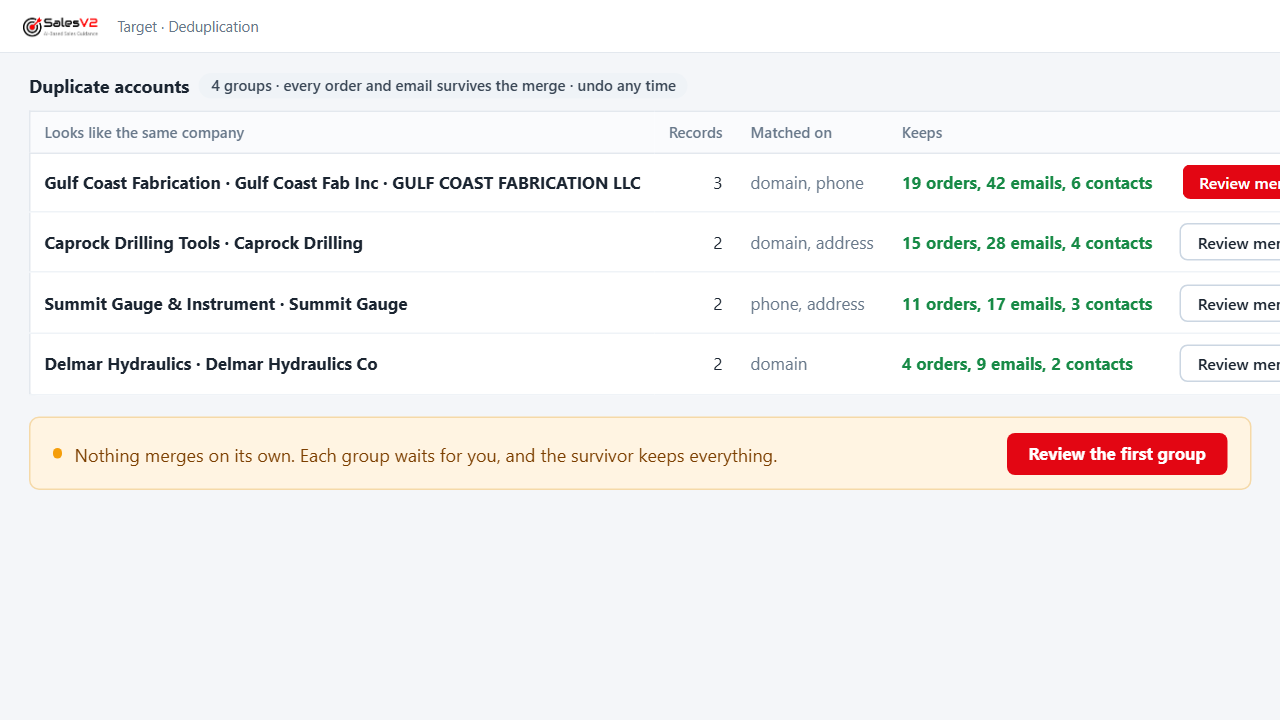Click the Keeps column header
1280x720 pixels.
click(x=922, y=132)
